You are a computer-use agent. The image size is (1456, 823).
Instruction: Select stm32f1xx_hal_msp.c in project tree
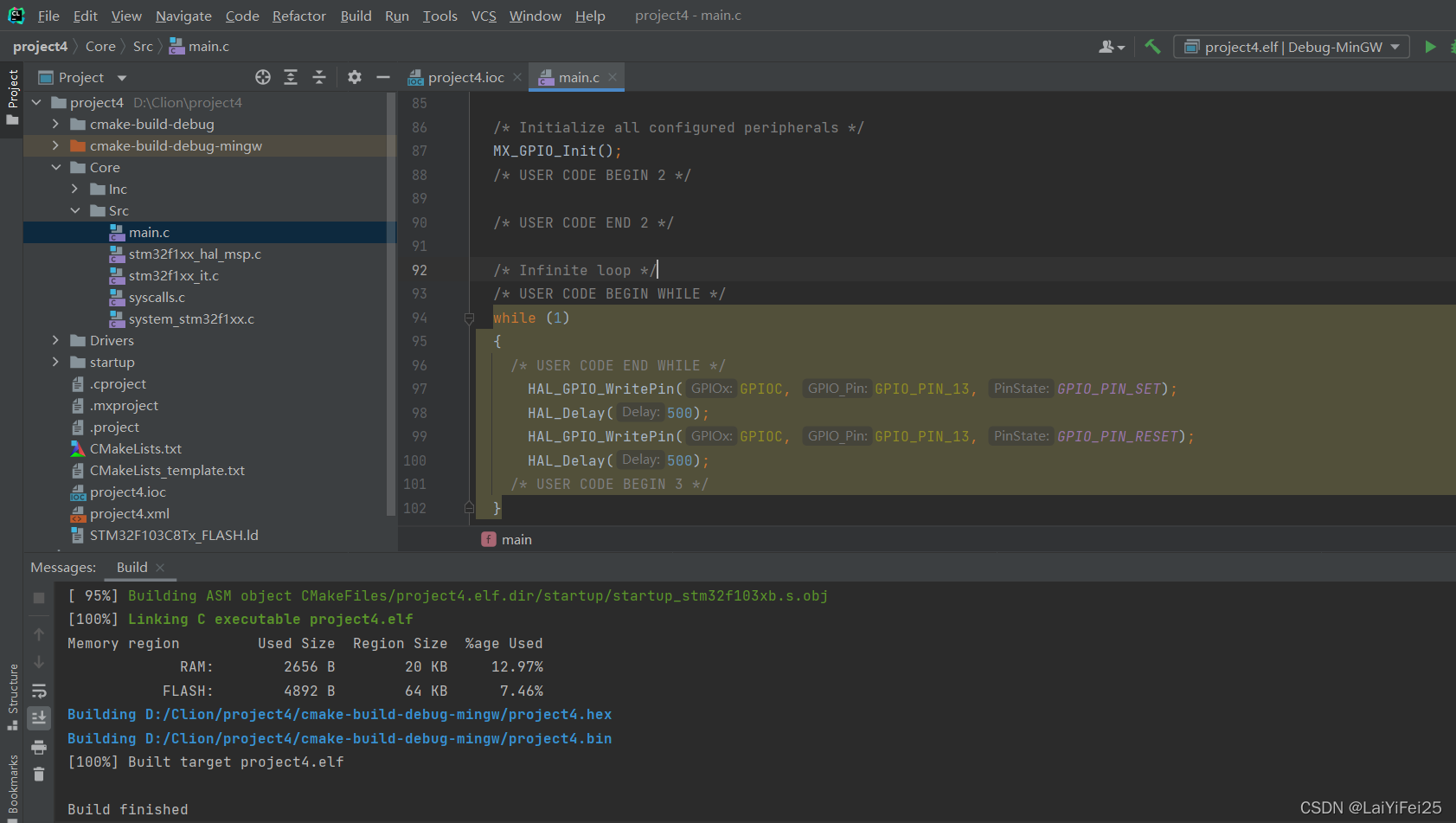(x=195, y=254)
